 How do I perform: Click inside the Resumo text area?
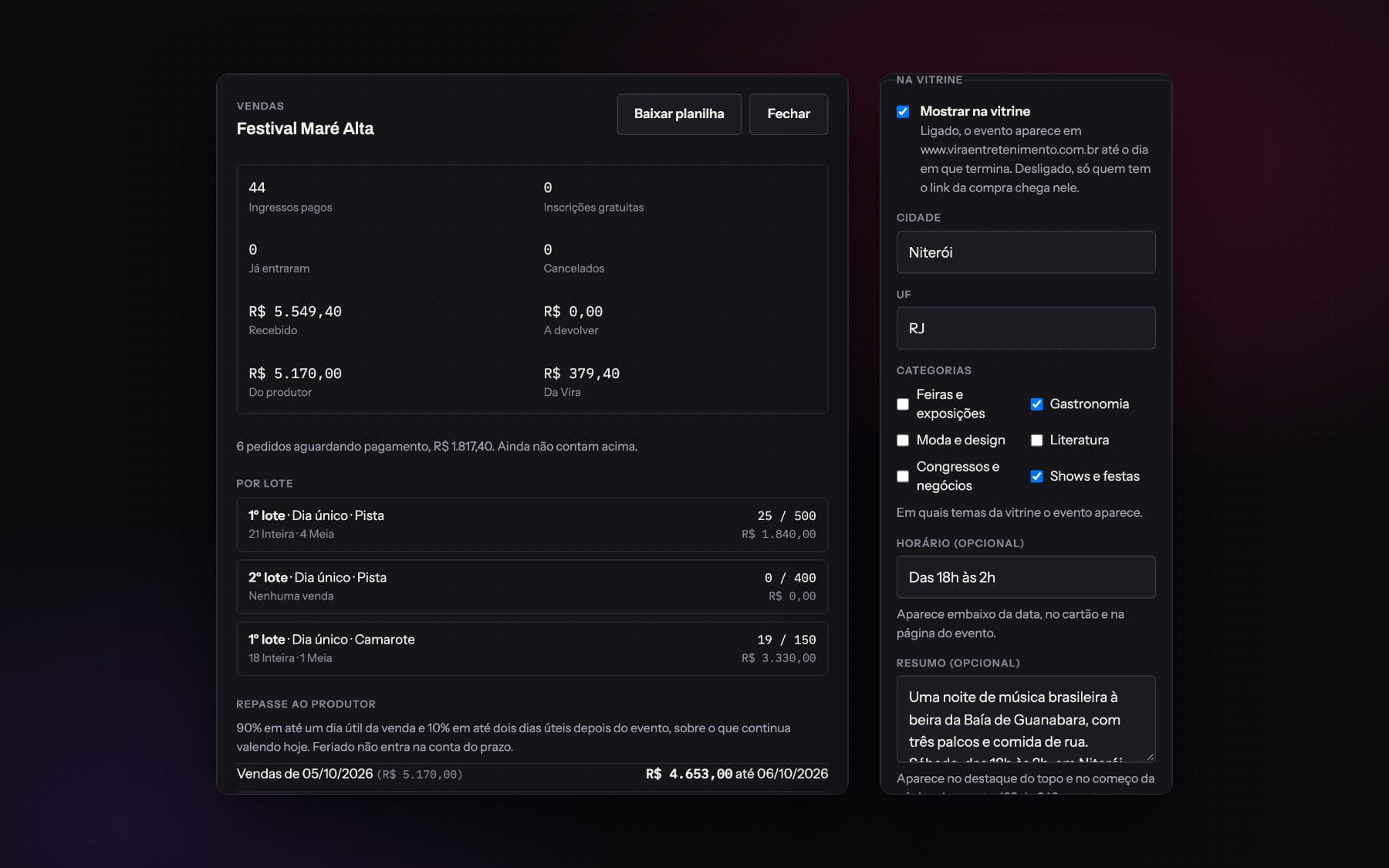1026,719
